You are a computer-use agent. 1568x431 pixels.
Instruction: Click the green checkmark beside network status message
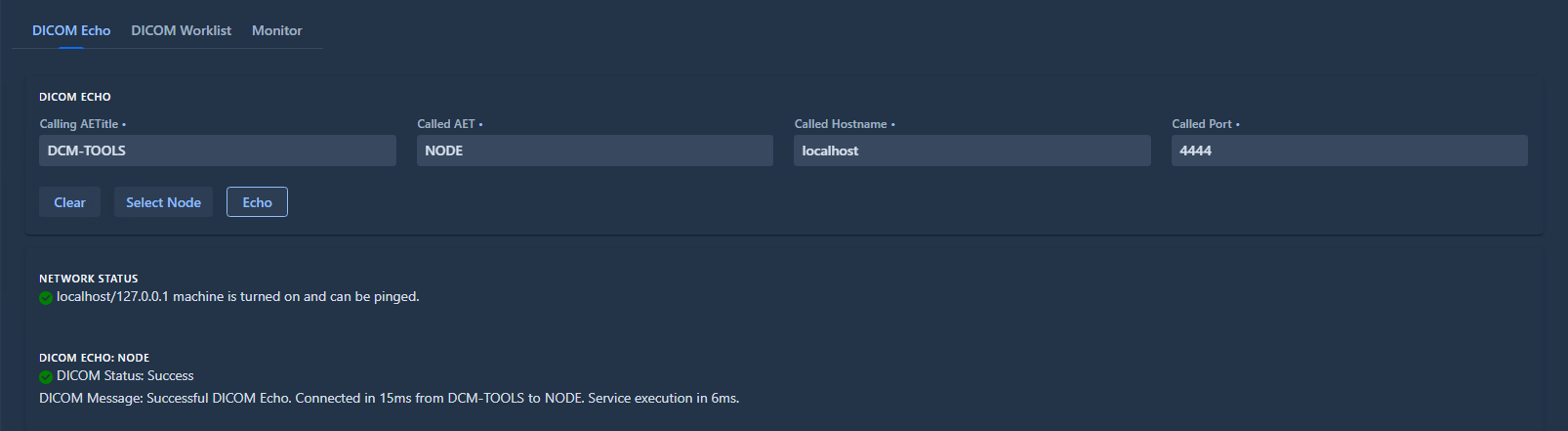click(46, 298)
